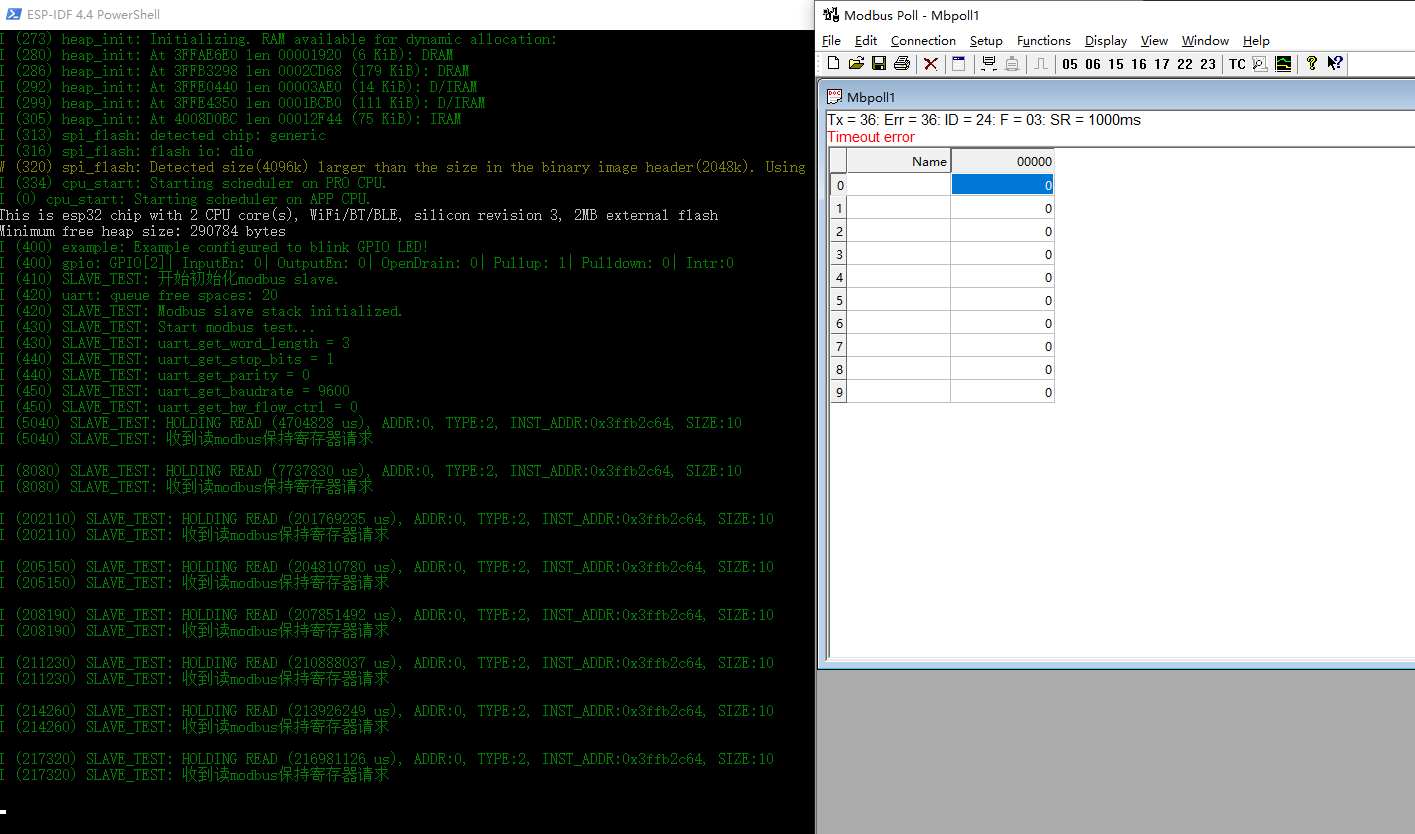Click the Mbpoll1 child window title

coord(871,97)
